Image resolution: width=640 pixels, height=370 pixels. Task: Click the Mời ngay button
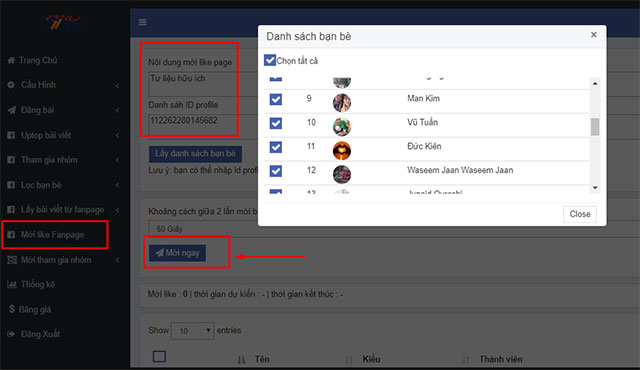(x=177, y=253)
